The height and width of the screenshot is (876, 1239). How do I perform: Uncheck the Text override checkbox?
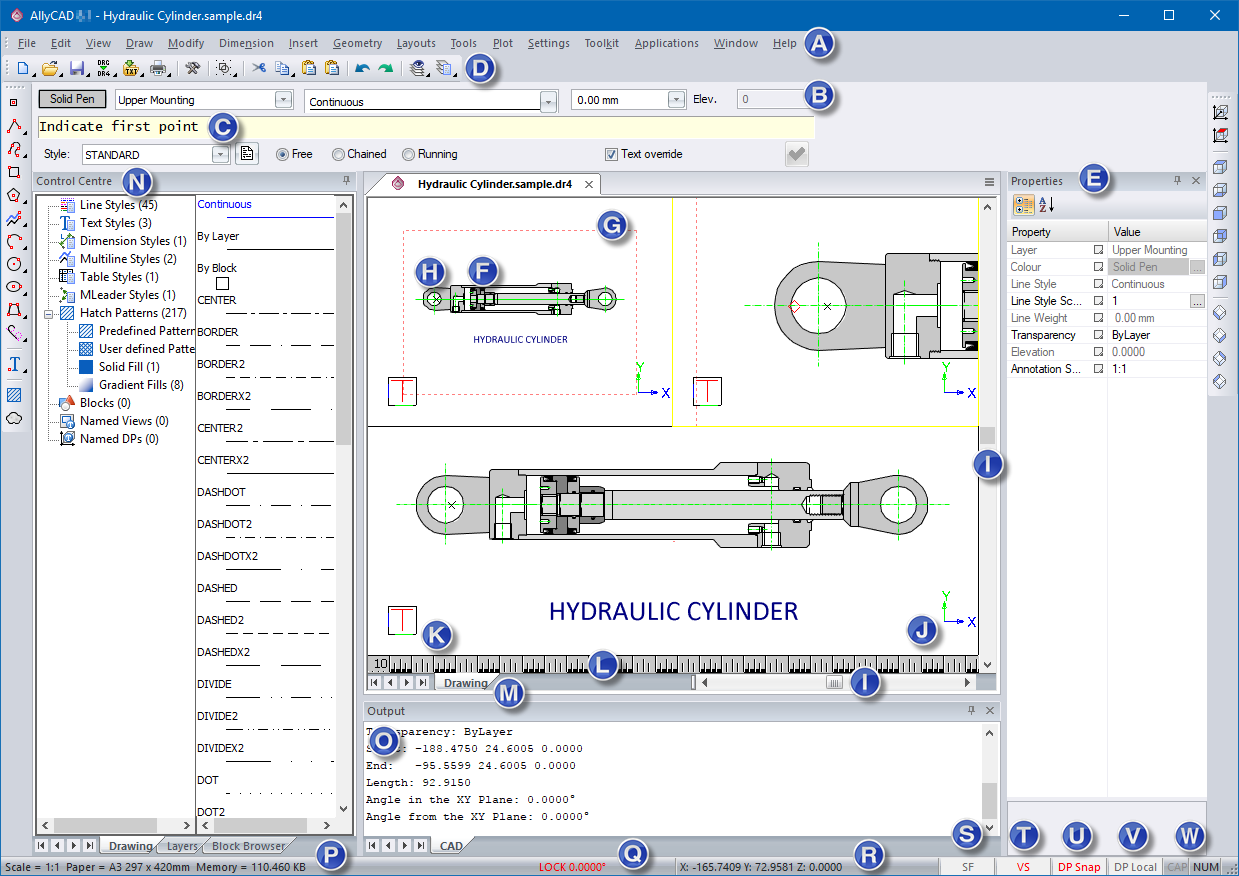click(611, 154)
